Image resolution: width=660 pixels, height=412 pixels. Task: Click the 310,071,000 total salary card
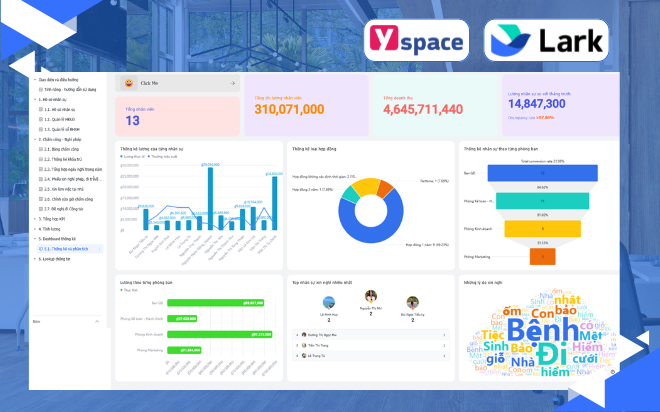(306, 106)
